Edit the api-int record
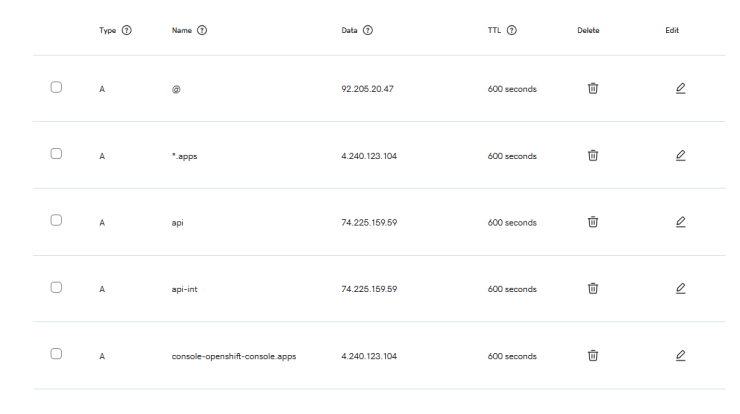This screenshot has width=740, height=414. (x=681, y=288)
